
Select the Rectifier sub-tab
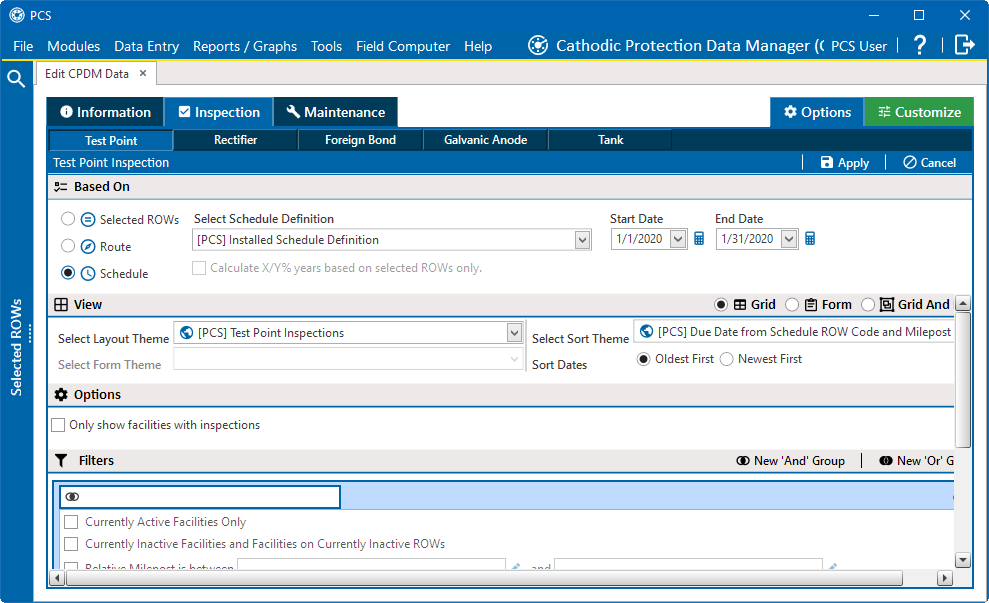235,140
